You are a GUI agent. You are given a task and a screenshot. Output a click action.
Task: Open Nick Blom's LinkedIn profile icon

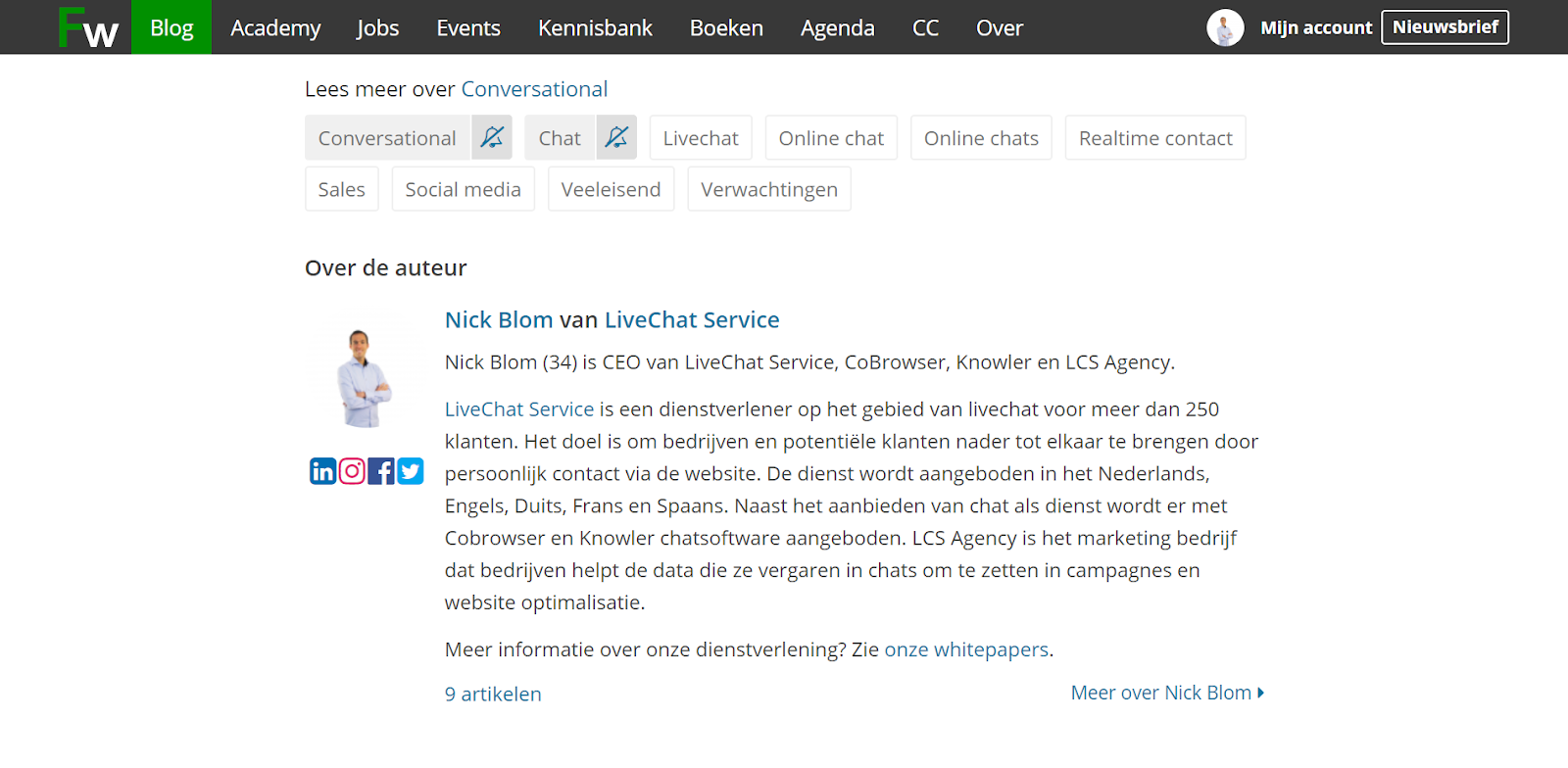pyautogui.click(x=322, y=471)
